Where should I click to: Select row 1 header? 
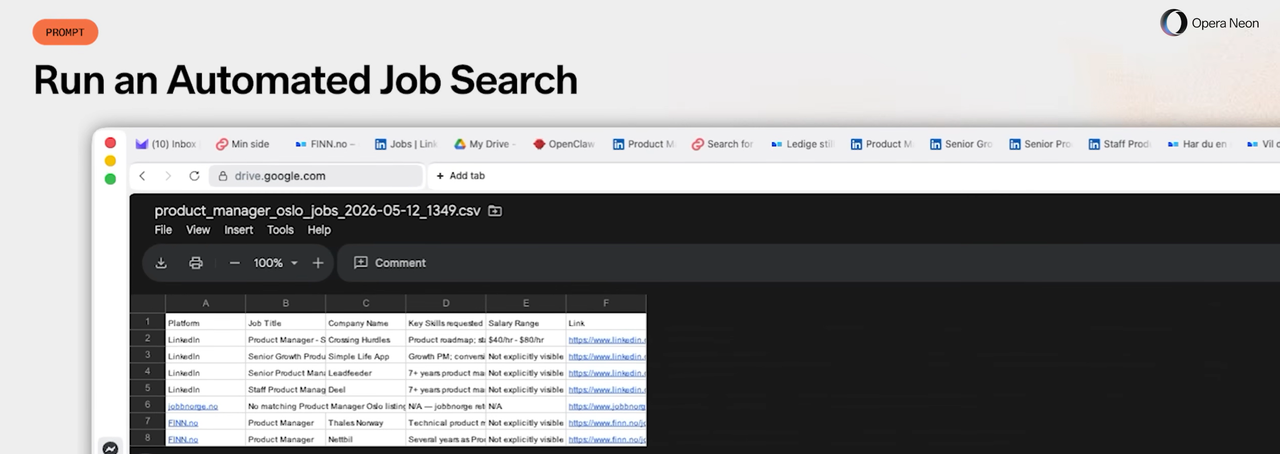[x=148, y=322]
